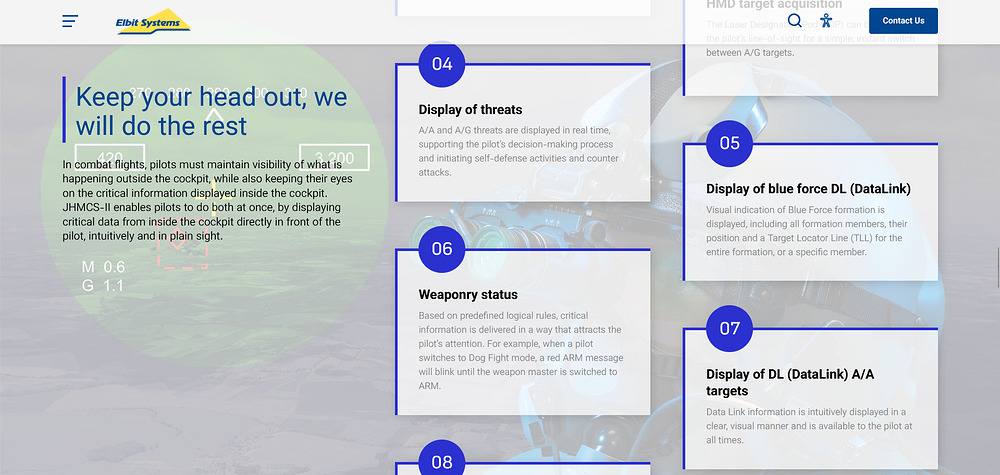Image resolution: width=1000 pixels, height=475 pixels.
Task: Click the 04 number badge
Action: click(442, 64)
